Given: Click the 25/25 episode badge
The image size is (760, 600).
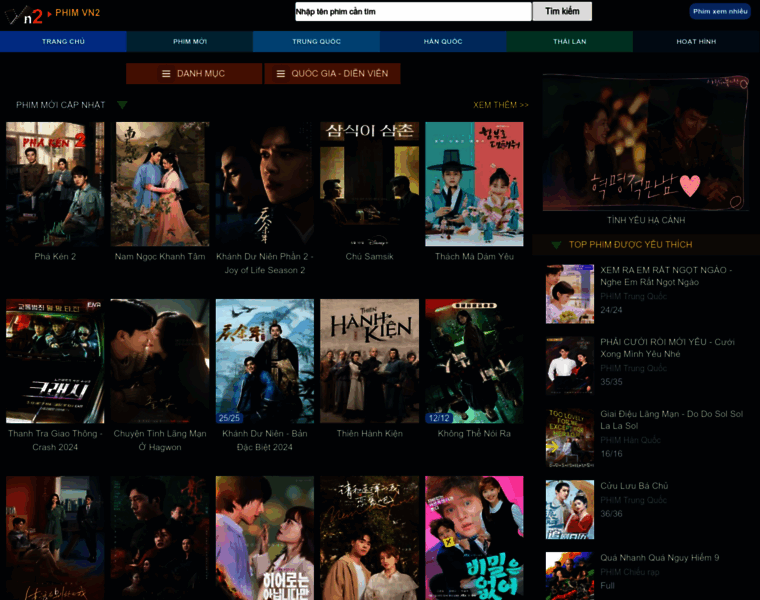Looking at the screenshot, I should point(229,418).
